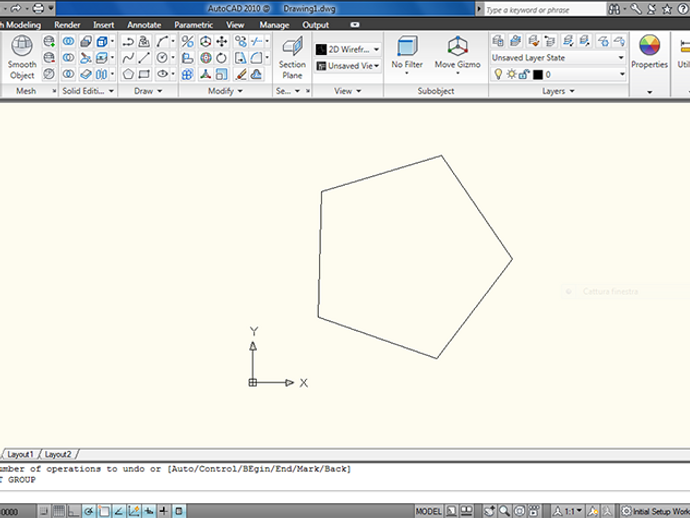The height and width of the screenshot is (518, 690).
Task: Open Help question mark icon
Action: click(x=683, y=9)
